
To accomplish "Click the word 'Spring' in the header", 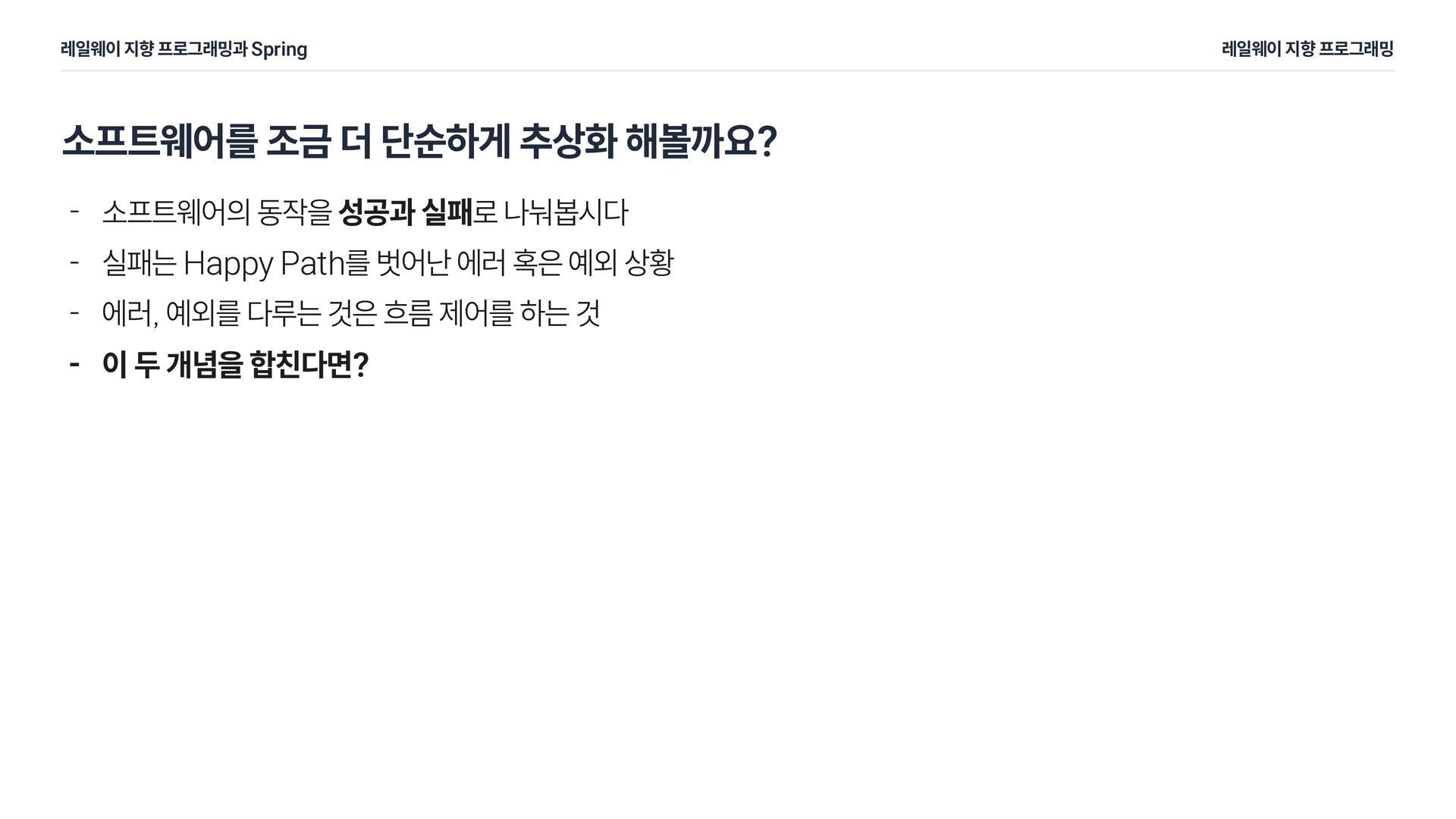I will [x=279, y=50].
